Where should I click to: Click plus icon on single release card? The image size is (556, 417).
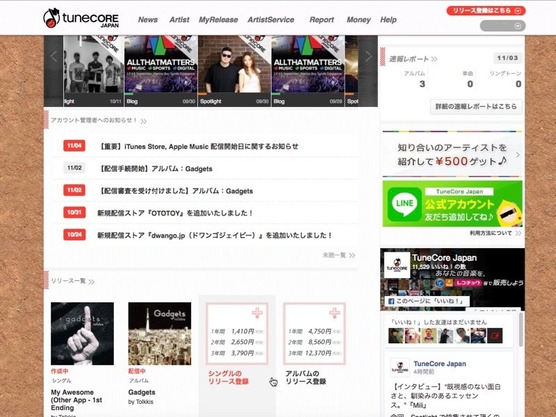tap(257, 313)
